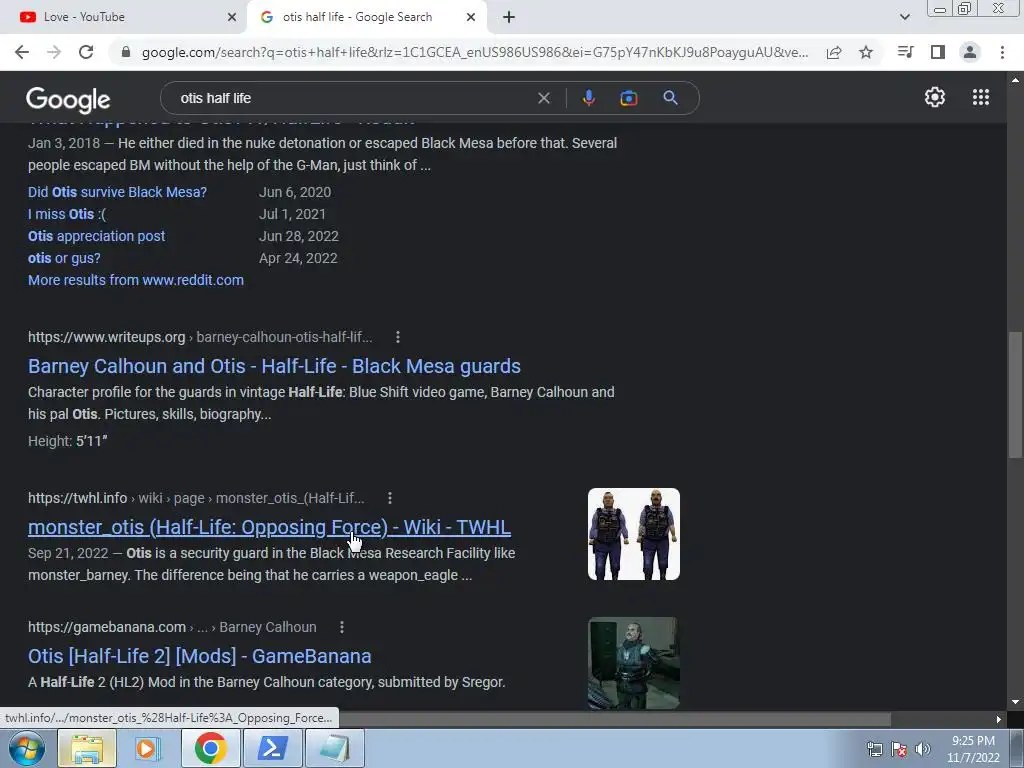
Task: Open 'I miss Otis :(' link
Action: [67, 214]
